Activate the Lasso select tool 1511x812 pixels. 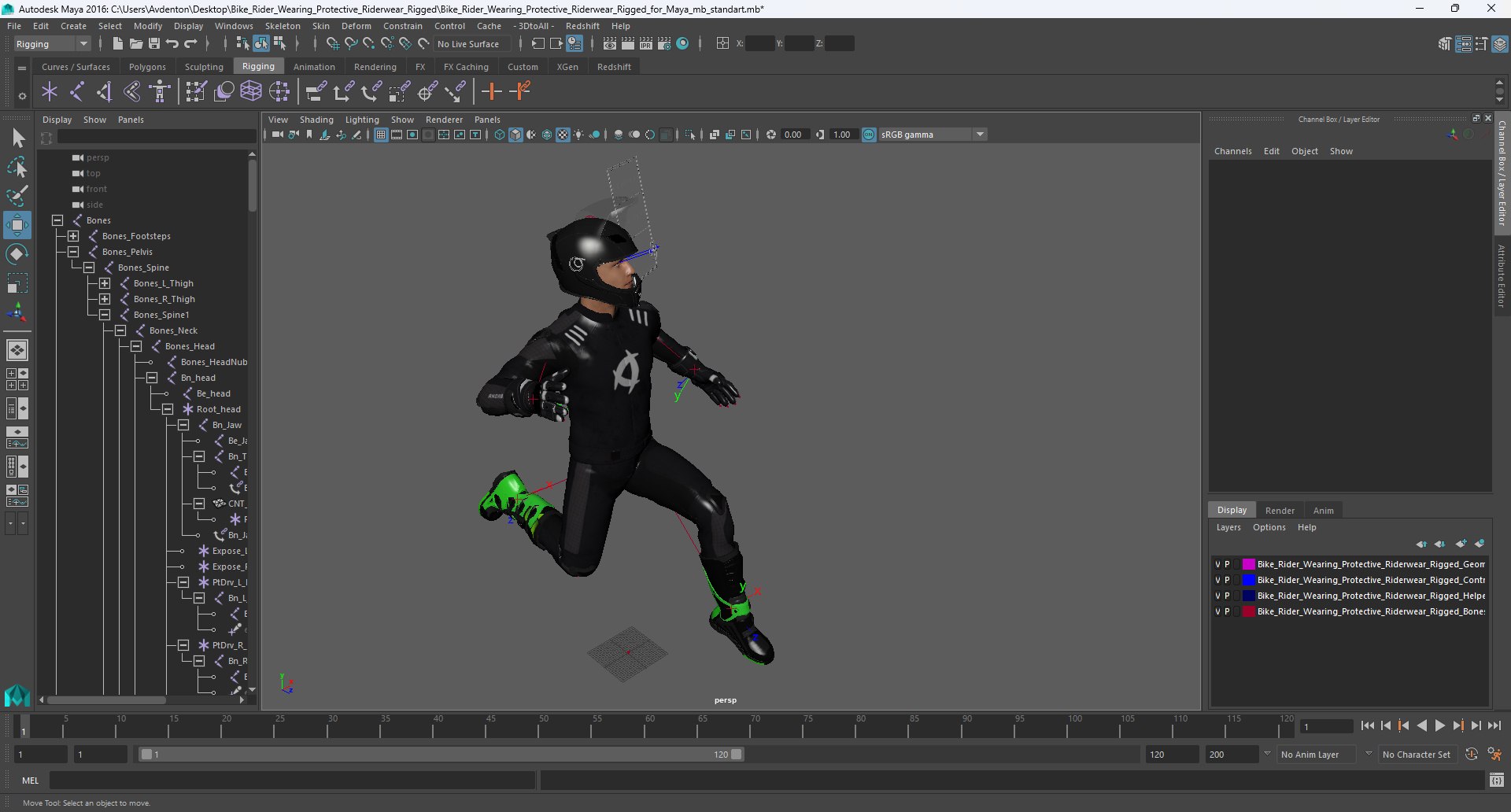pyautogui.click(x=17, y=167)
